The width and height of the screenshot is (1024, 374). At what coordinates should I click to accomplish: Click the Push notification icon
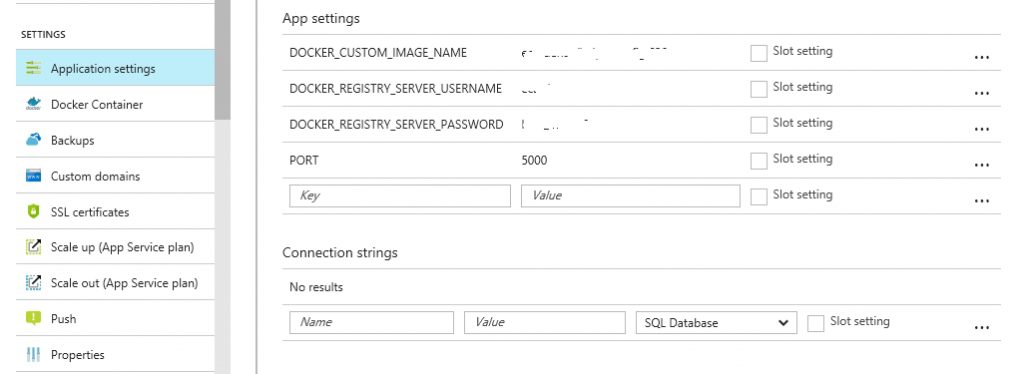pos(33,319)
